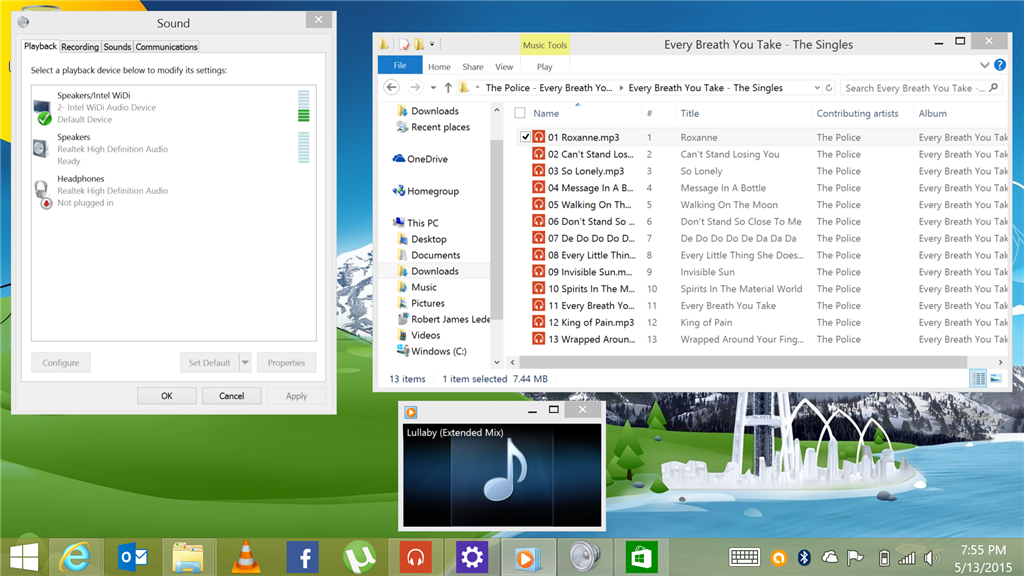This screenshot has height=576, width=1024.
Task: Open the Windows Store from taskbar
Action: coord(641,558)
